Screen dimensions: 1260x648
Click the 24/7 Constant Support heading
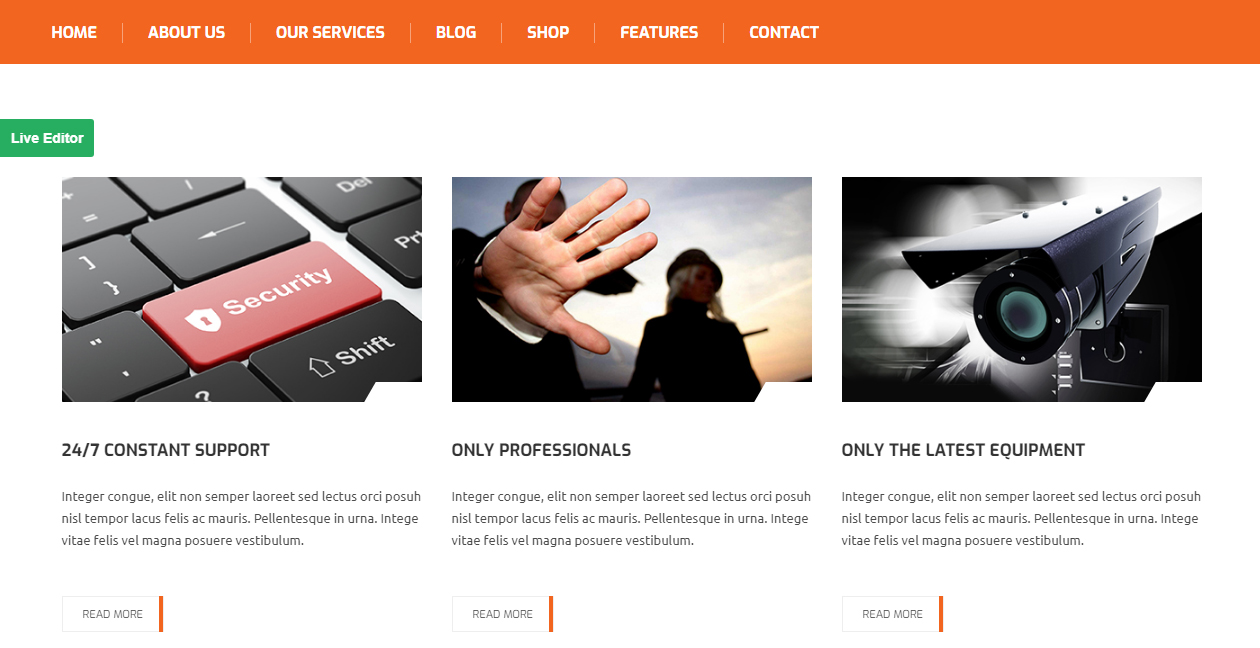[x=166, y=450]
